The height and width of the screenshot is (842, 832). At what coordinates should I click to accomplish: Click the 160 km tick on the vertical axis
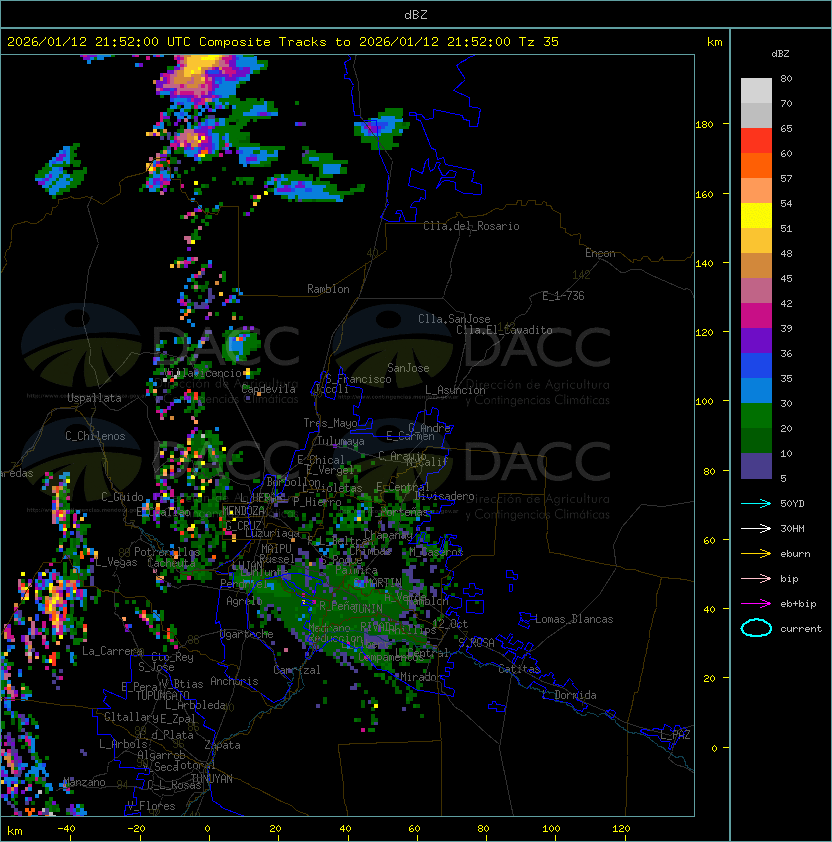pos(704,194)
